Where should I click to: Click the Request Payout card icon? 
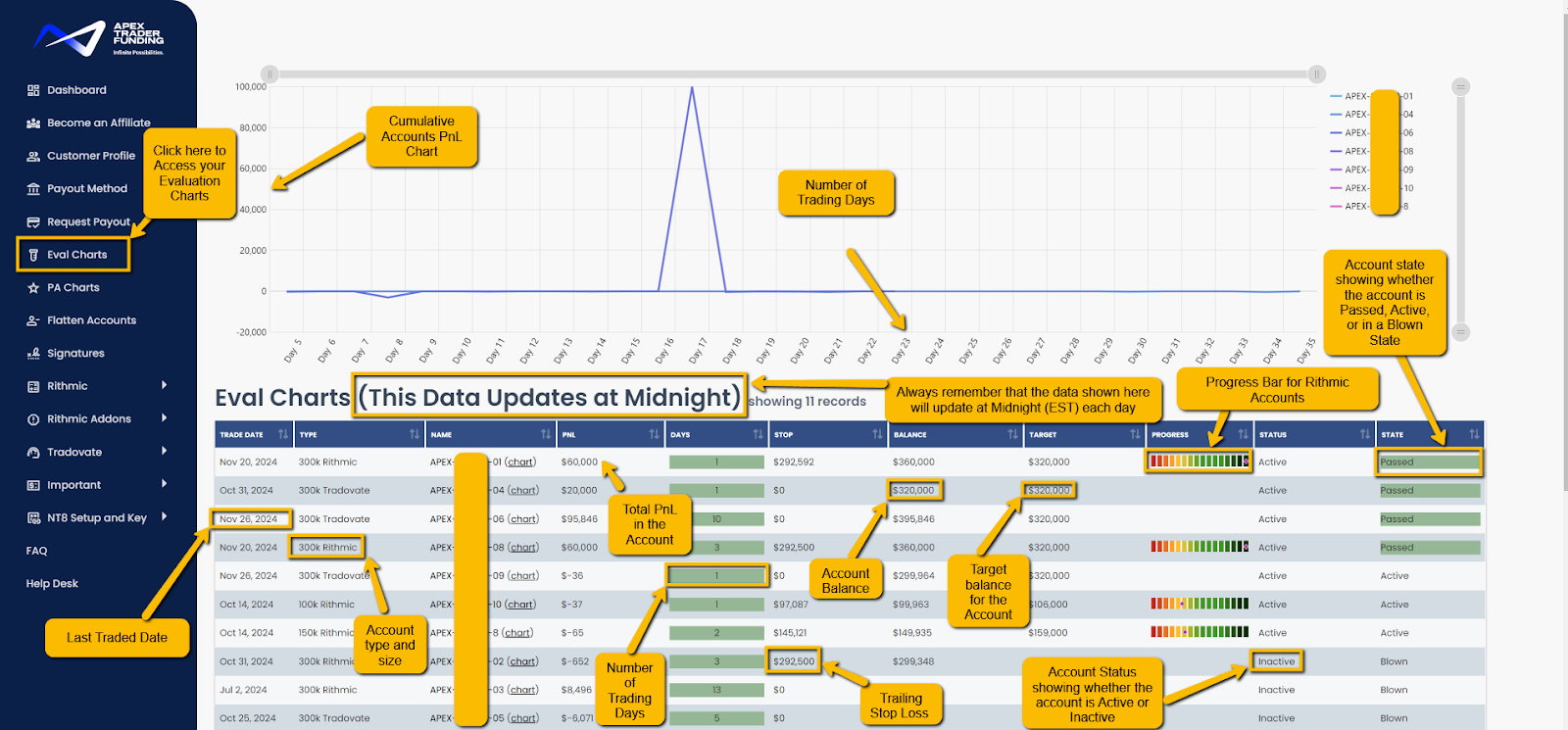tap(33, 222)
